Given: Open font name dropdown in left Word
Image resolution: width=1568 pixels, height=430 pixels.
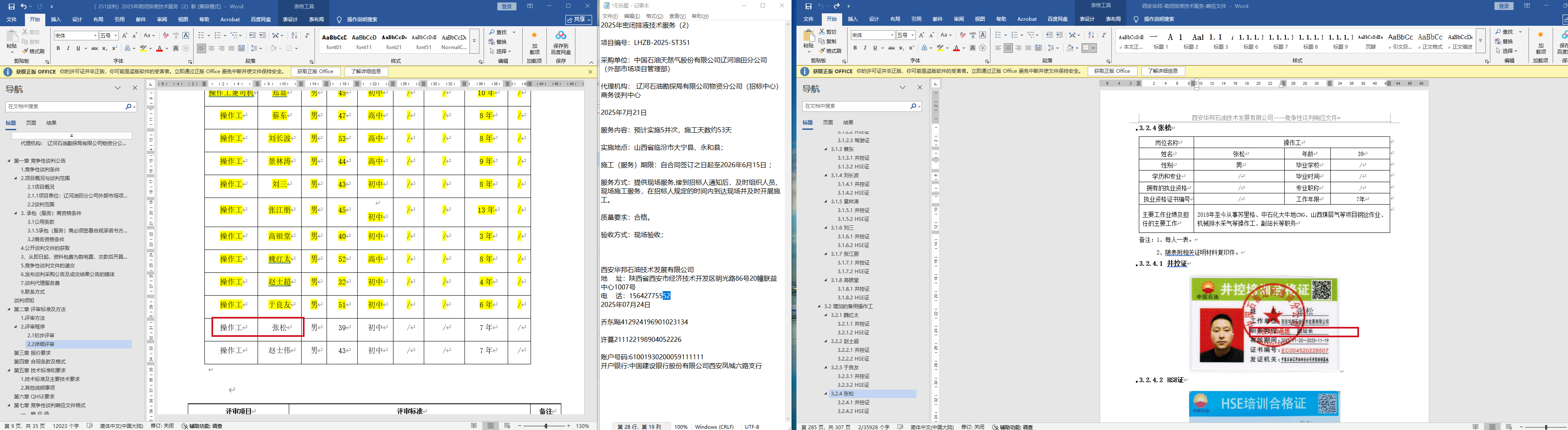Looking at the screenshot, I should [95, 35].
